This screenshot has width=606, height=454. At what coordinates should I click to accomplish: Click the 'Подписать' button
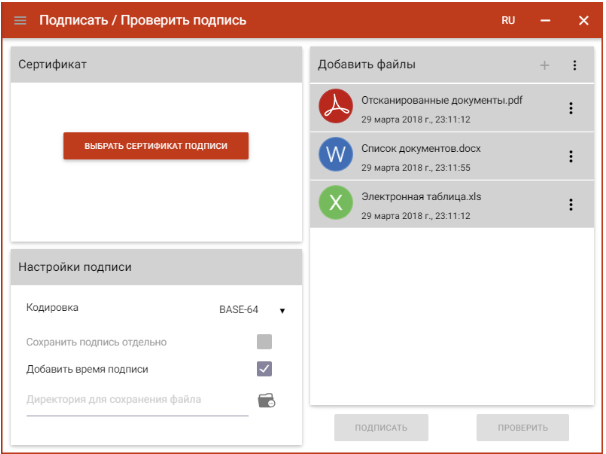(381, 428)
